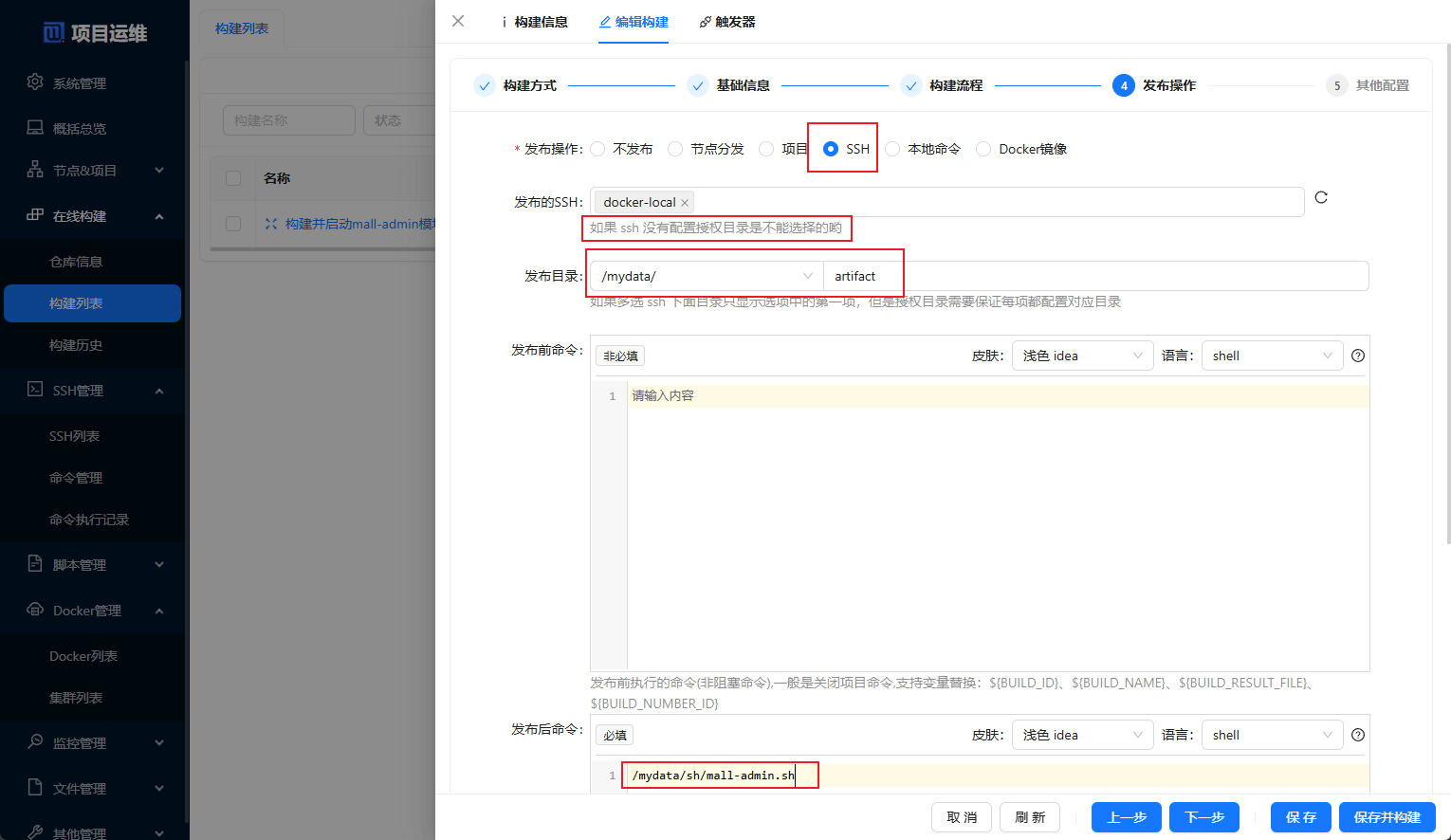This screenshot has width=1451, height=840.
Task: Click the 保存并构建 button
Action: pos(1387,817)
